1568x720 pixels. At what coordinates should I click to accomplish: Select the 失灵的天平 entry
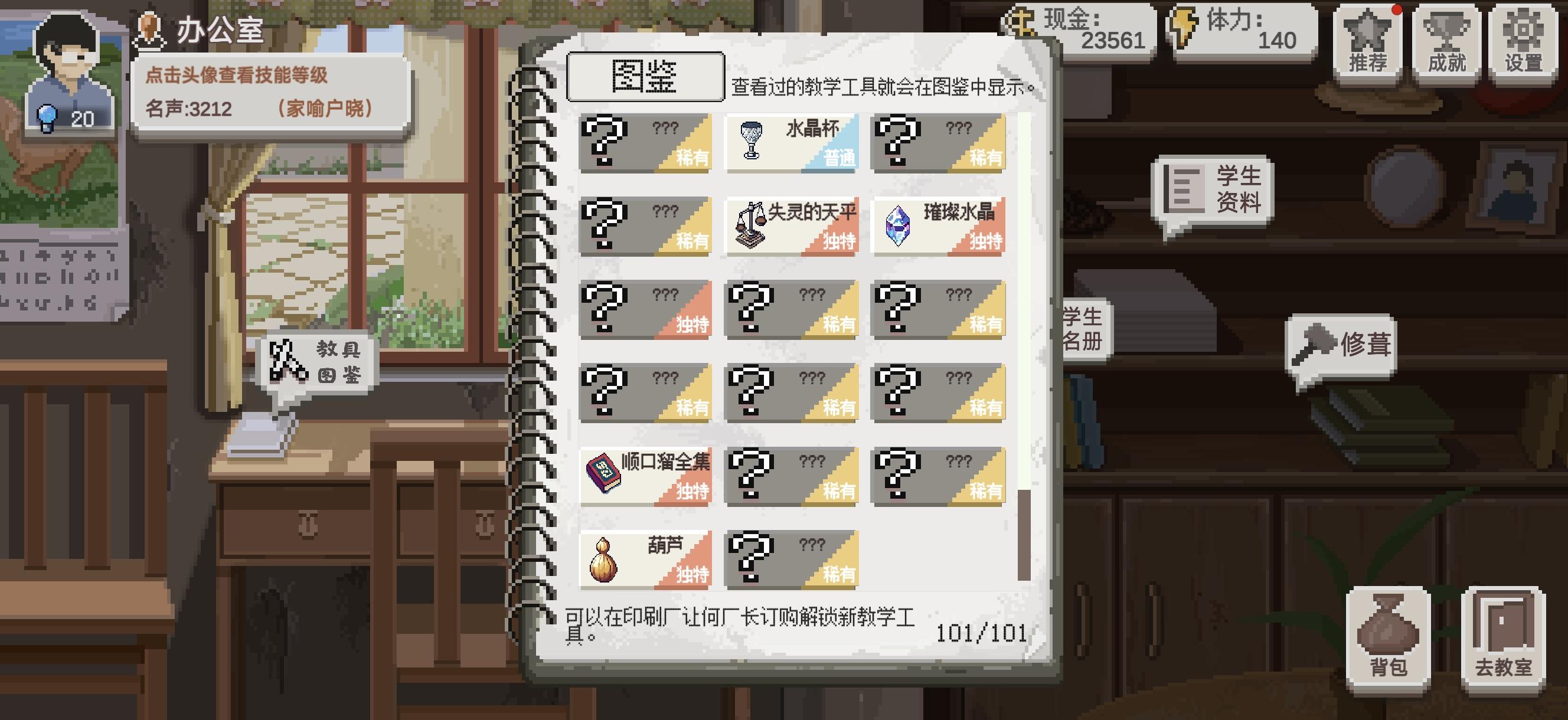(792, 227)
